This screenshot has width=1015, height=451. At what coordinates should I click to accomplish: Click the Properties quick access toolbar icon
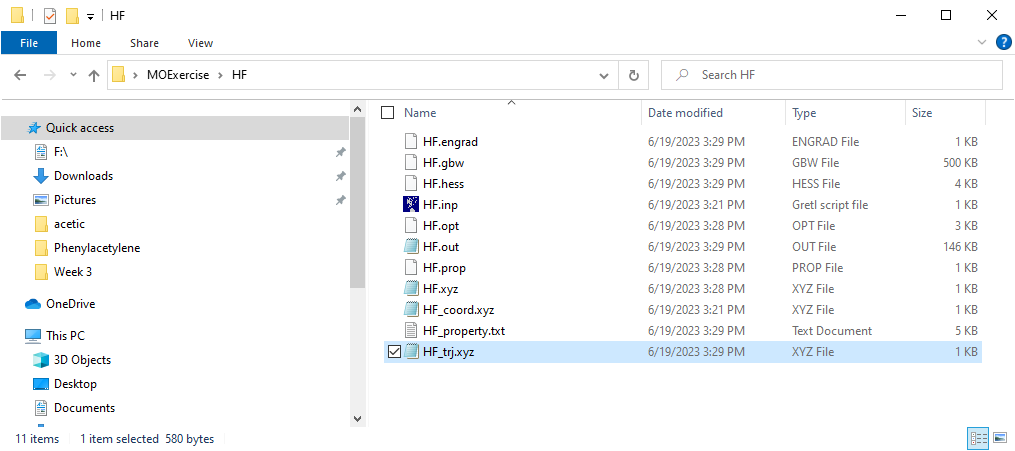coord(50,15)
